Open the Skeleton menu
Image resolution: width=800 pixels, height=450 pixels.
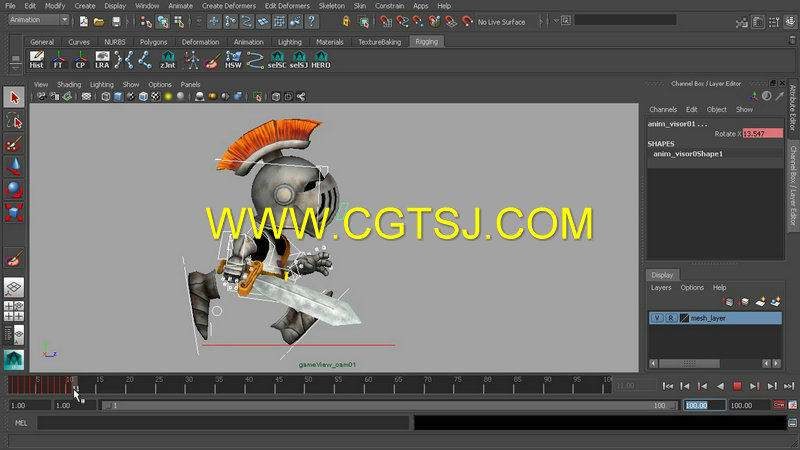coord(332,6)
